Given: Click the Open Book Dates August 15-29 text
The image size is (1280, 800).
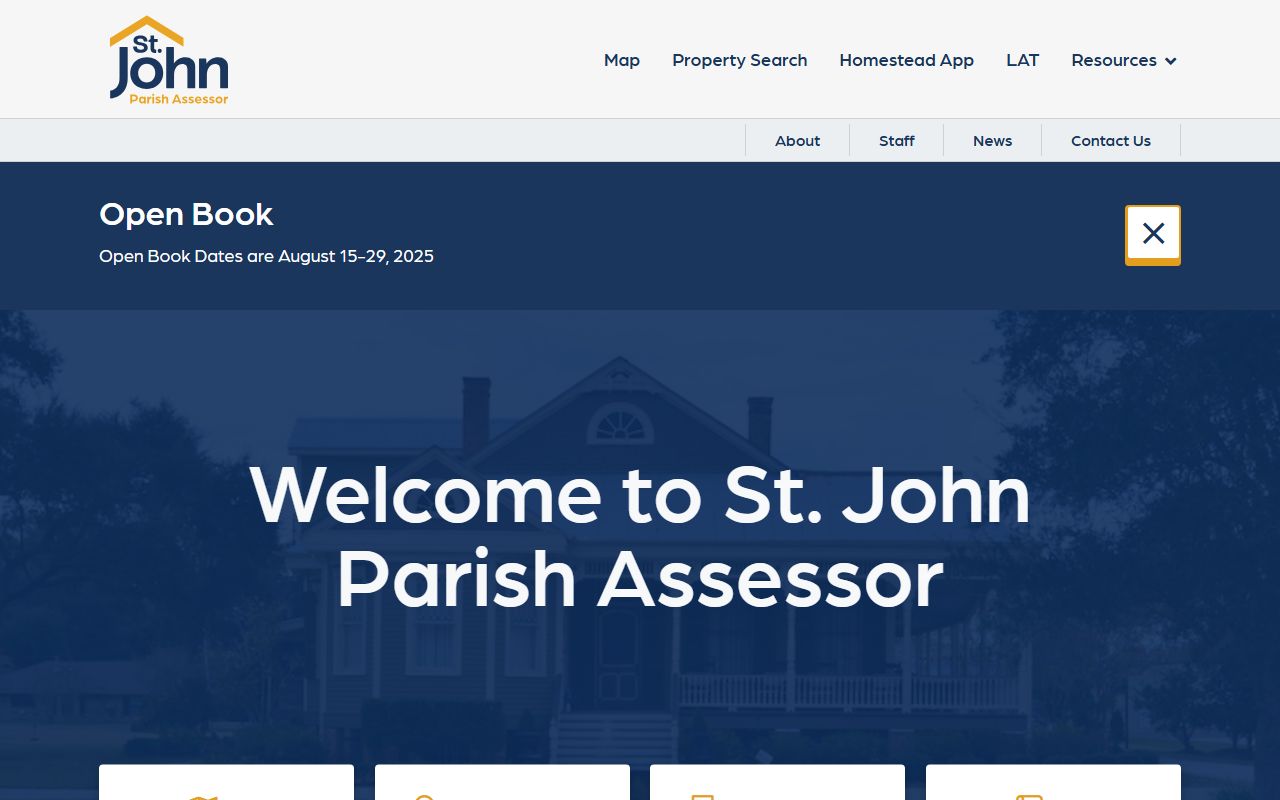Looking at the screenshot, I should click(x=267, y=256).
